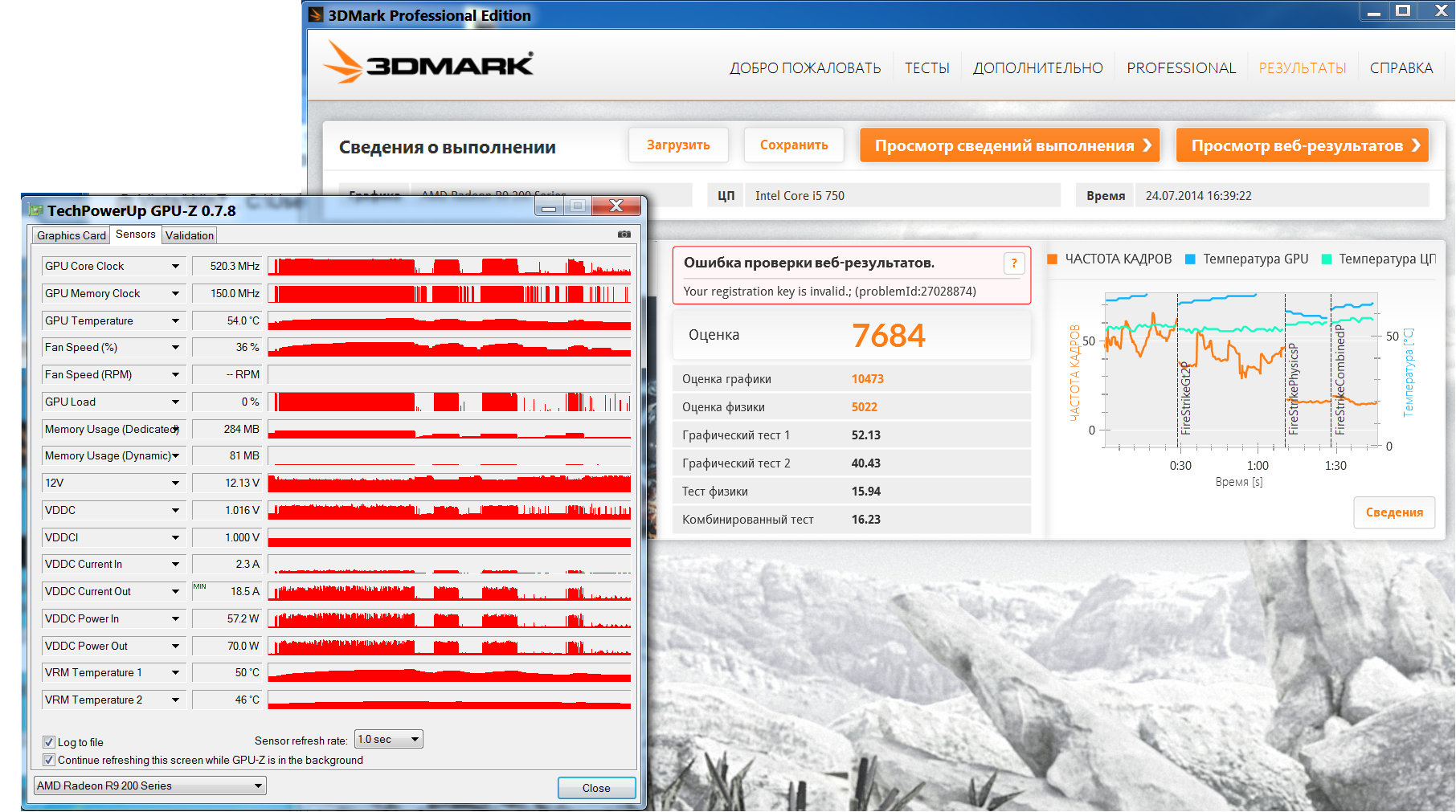Click the 3DMark title bar icon
Viewport: 1456px width, 812px height.
click(x=317, y=15)
